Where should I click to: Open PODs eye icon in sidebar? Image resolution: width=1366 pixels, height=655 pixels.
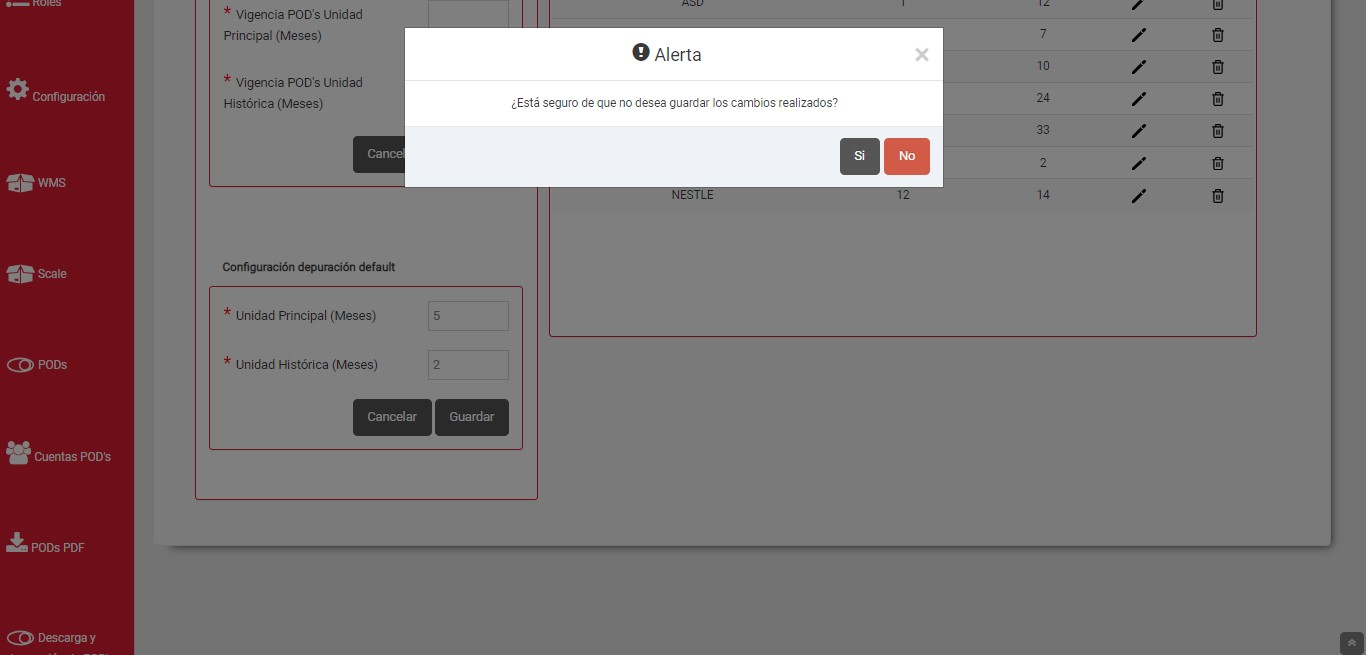(x=20, y=365)
